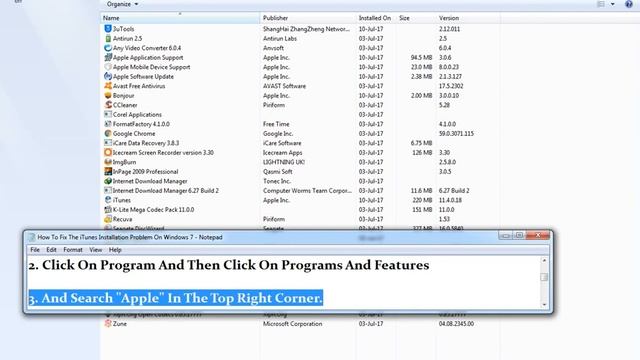Image resolution: width=640 pixels, height=360 pixels.
Task: Open Notepad Format menu
Action: [73, 250]
